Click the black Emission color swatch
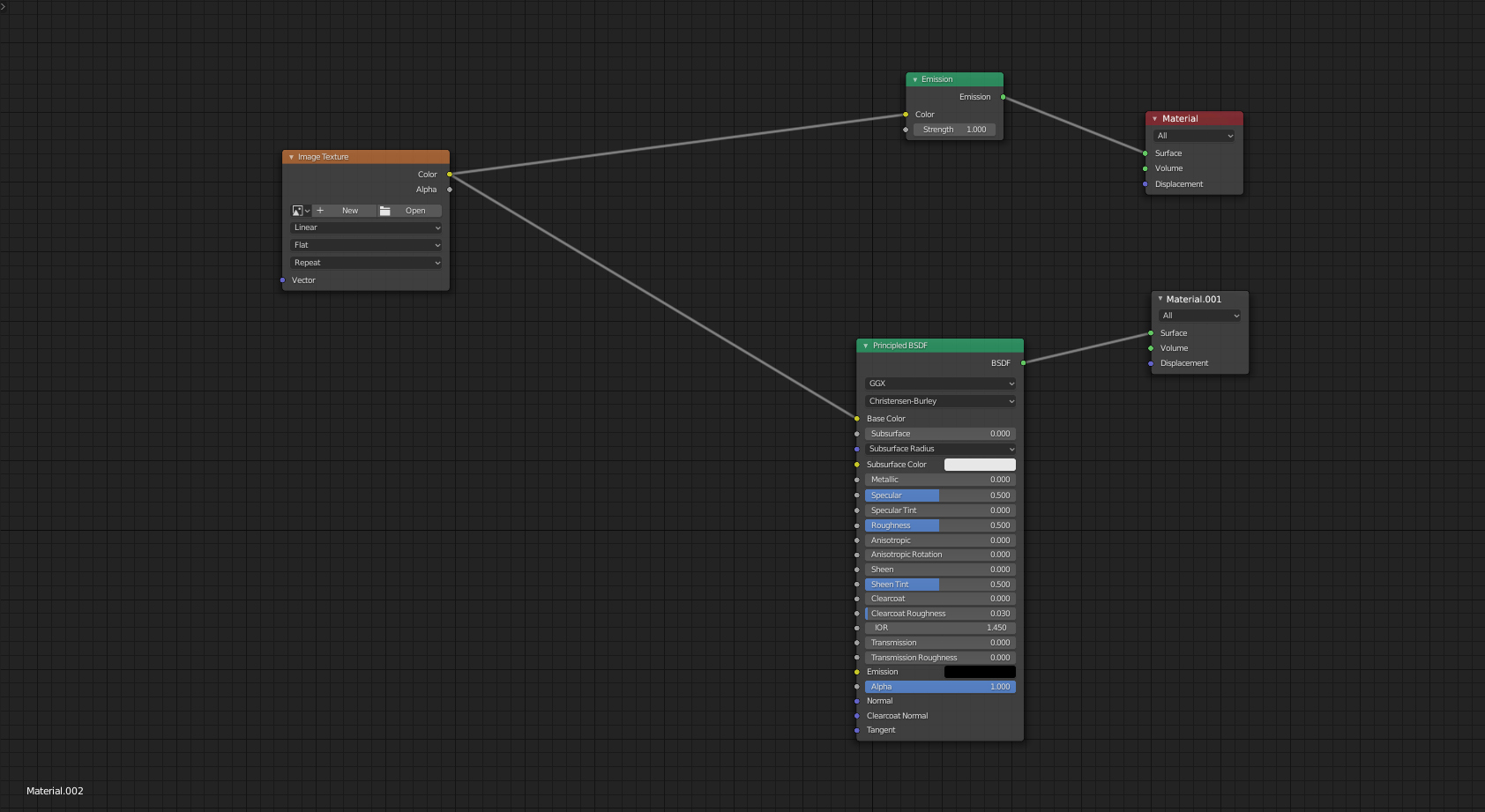 click(x=980, y=672)
